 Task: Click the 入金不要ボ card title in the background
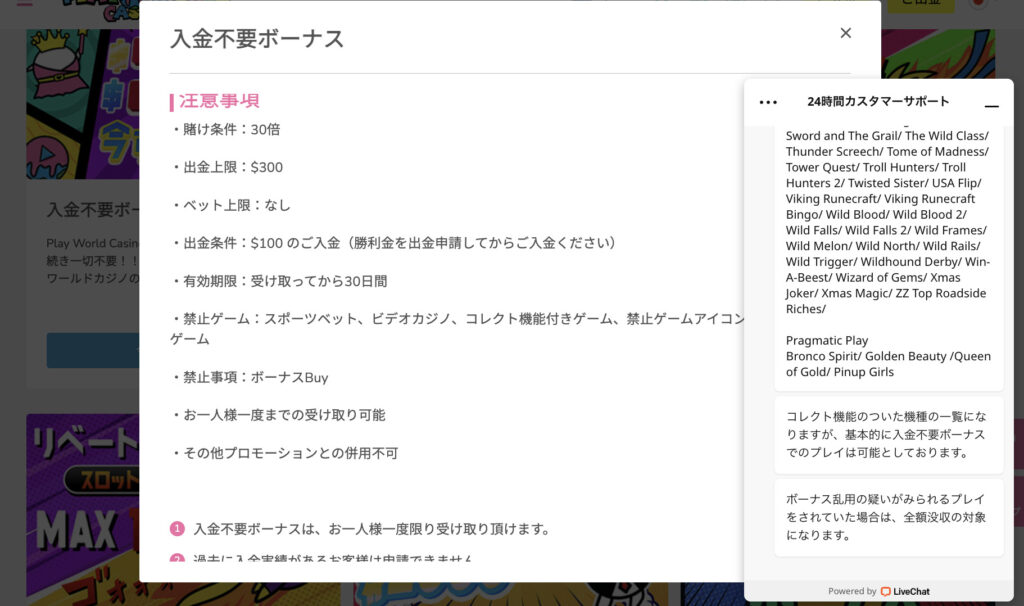pos(93,210)
